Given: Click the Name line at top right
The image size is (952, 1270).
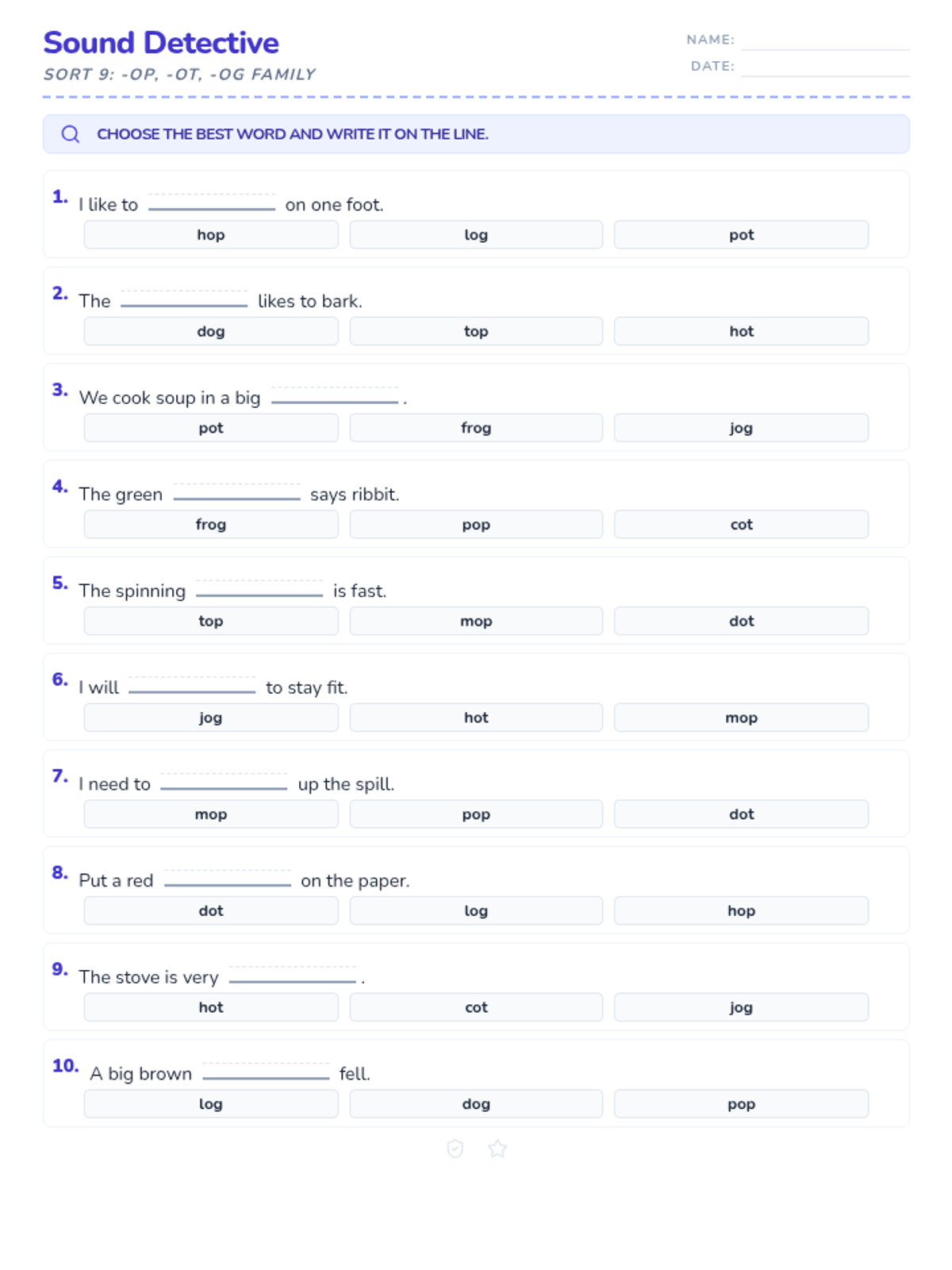Looking at the screenshot, I should (x=824, y=41).
